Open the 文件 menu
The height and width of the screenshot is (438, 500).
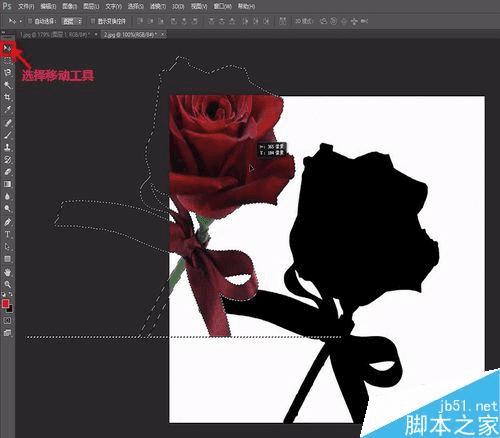[x=26, y=6]
